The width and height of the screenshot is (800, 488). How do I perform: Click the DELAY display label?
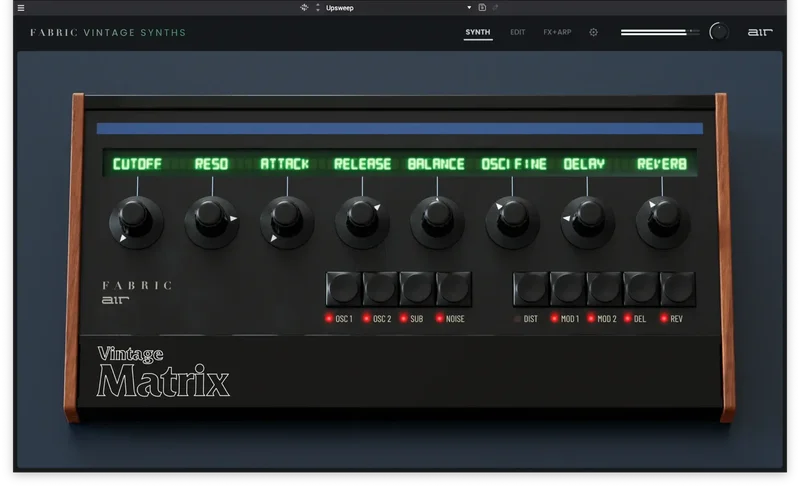click(x=584, y=164)
